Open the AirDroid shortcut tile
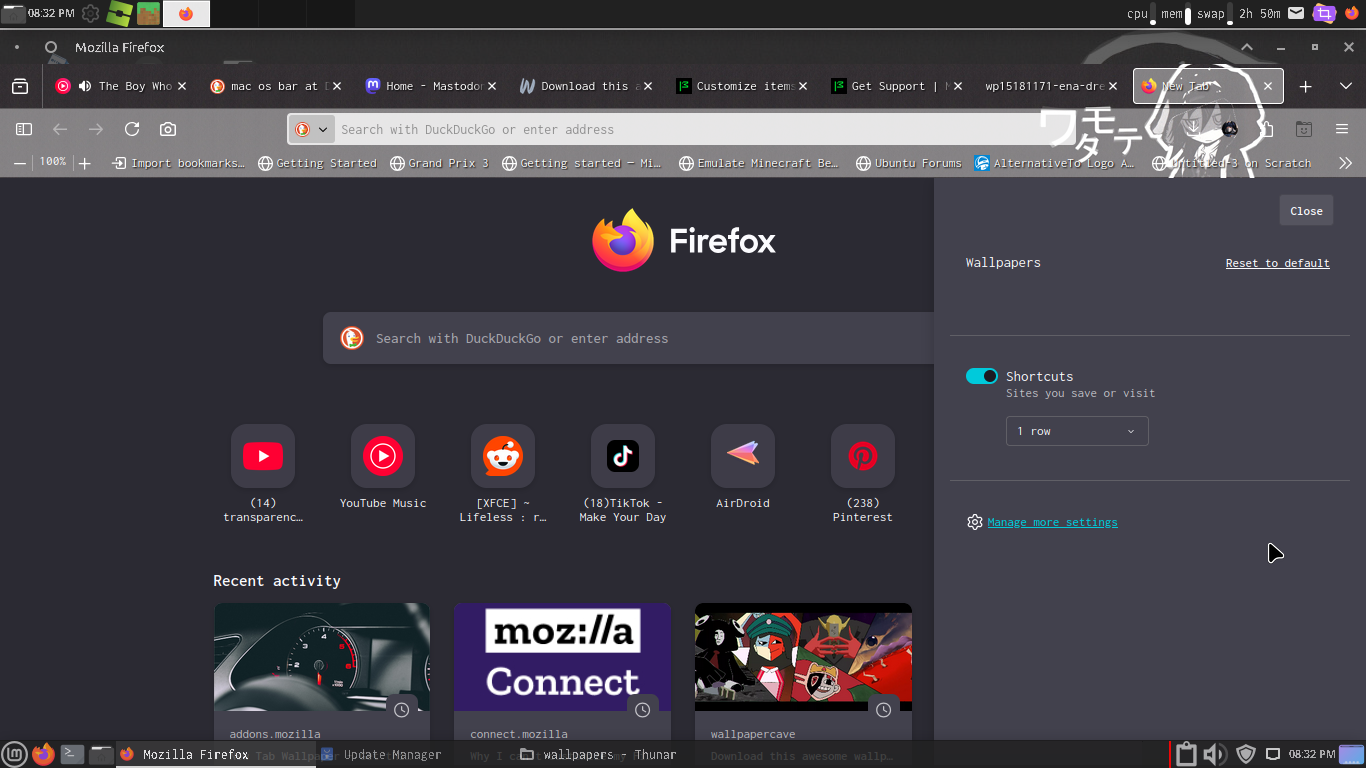Screen dimensions: 1366x768 point(743,456)
